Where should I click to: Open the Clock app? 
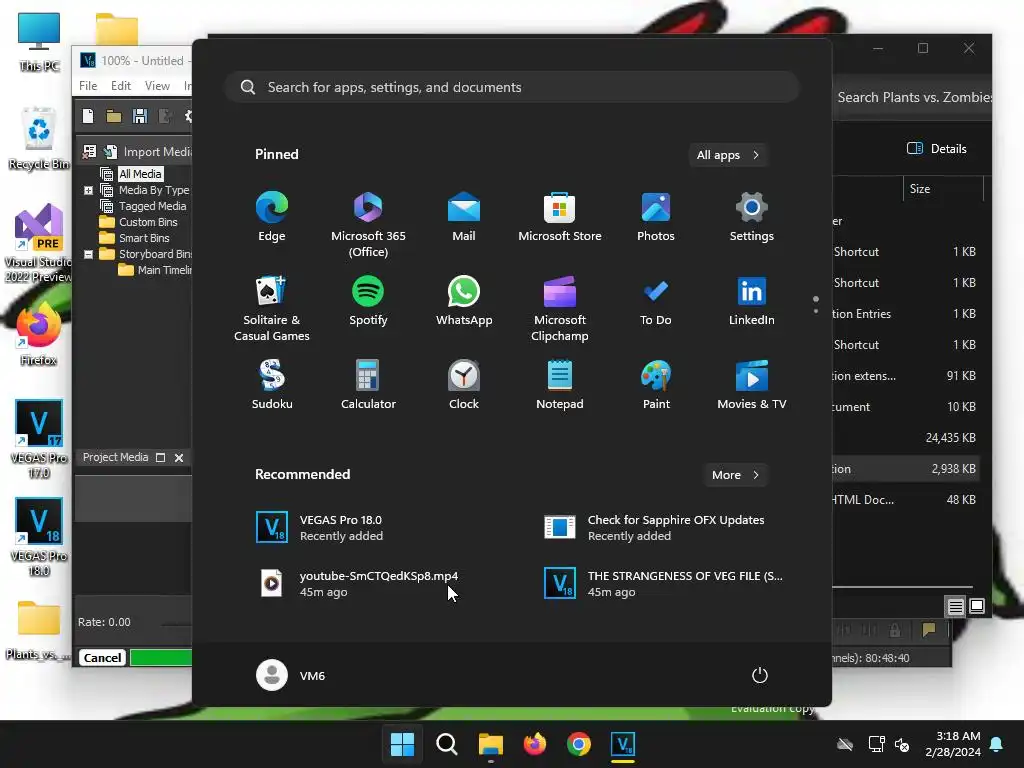464,385
